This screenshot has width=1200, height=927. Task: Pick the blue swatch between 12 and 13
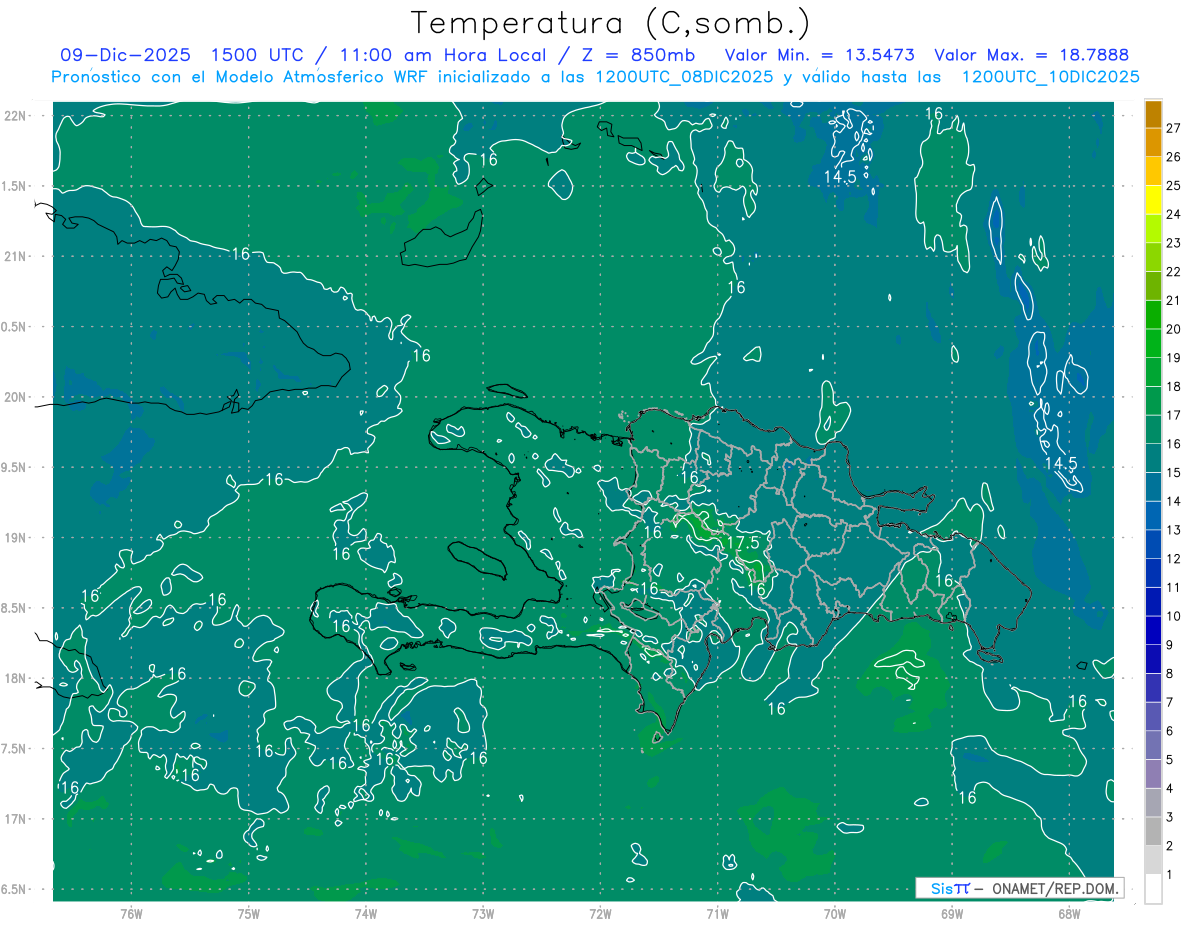[1153, 544]
